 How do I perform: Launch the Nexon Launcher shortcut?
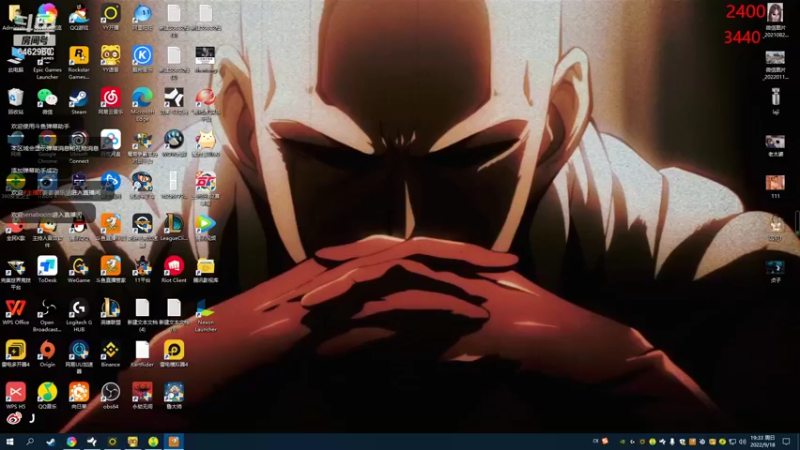tap(206, 315)
